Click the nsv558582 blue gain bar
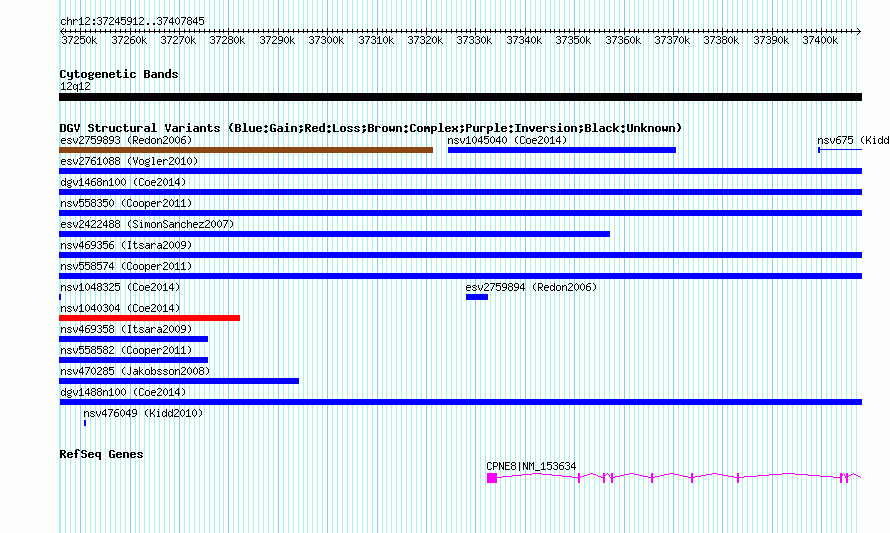This screenshot has height=533, width=890. 133,360
